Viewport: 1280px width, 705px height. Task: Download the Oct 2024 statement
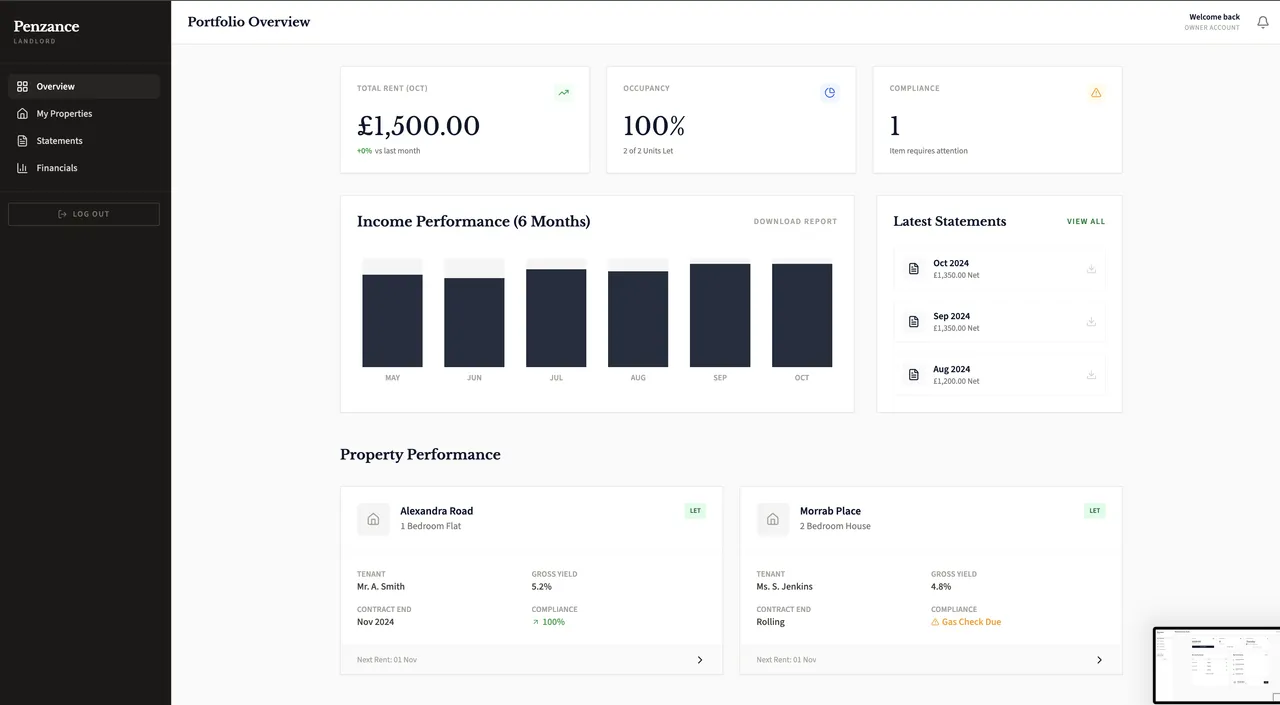pyautogui.click(x=1091, y=269)
